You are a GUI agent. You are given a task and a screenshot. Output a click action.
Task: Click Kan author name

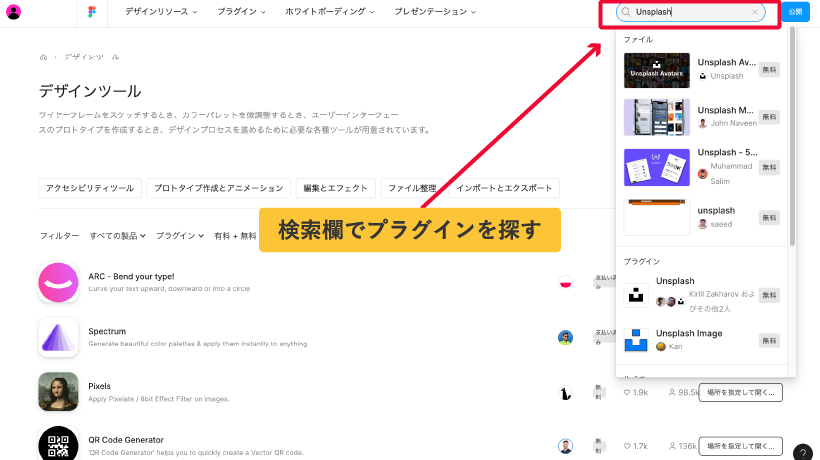tap(676, 347)
